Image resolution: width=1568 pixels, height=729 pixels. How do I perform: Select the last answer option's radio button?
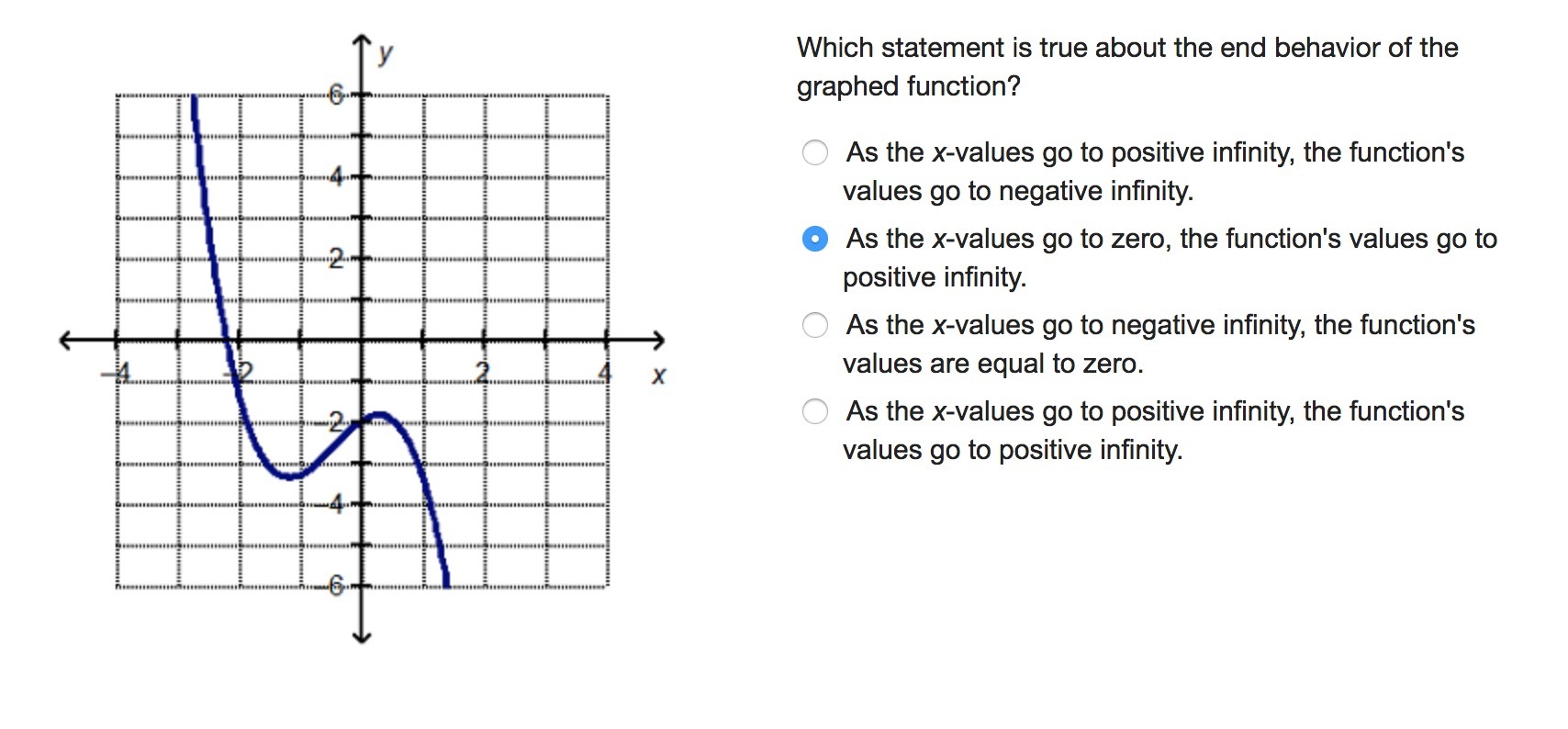pos(815,411)
